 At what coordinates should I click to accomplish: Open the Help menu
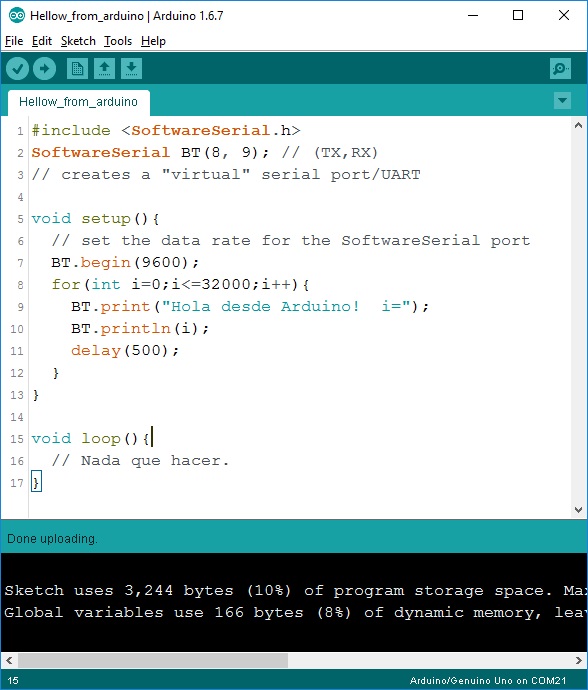pyautogui.click(x=154, y=41)
